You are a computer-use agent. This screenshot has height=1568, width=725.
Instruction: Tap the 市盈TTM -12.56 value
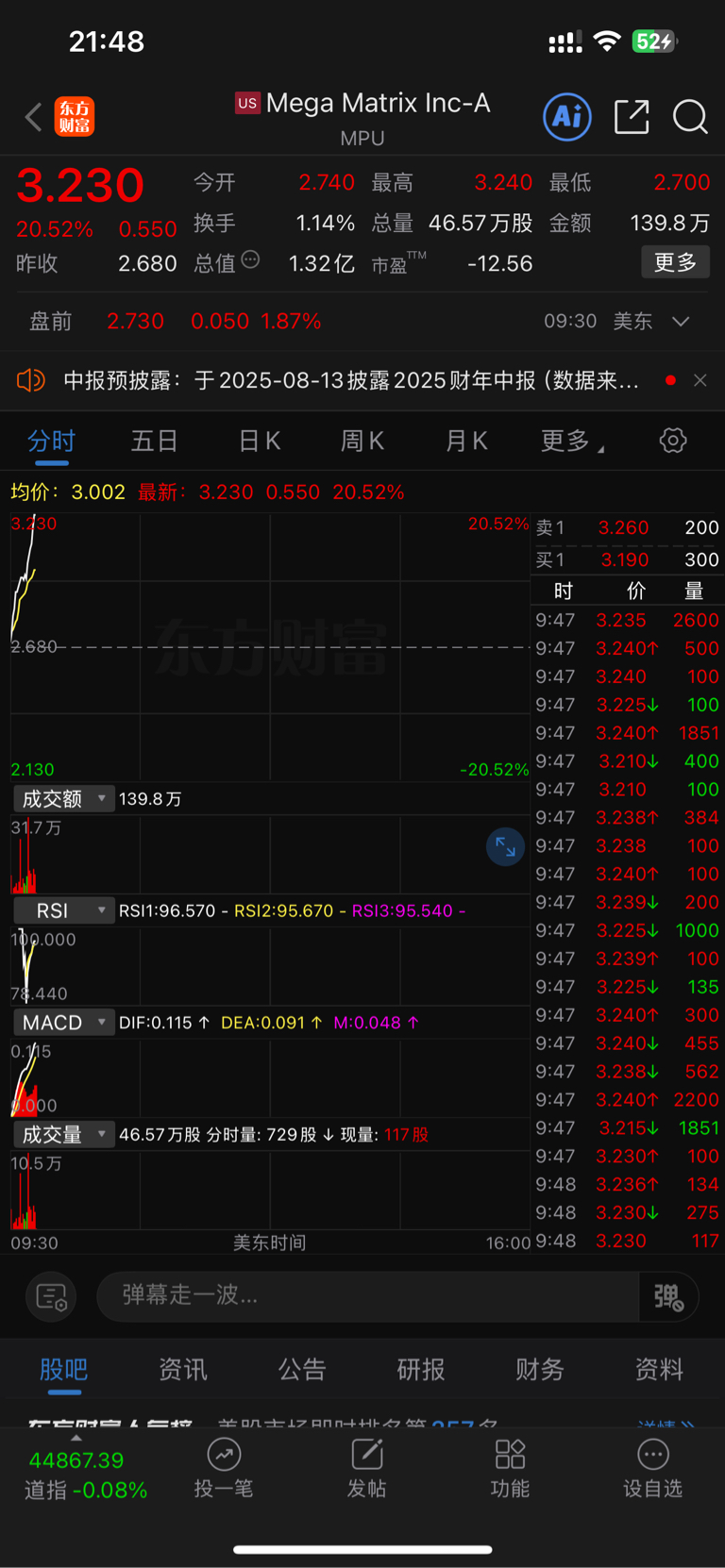coord(452,264)
